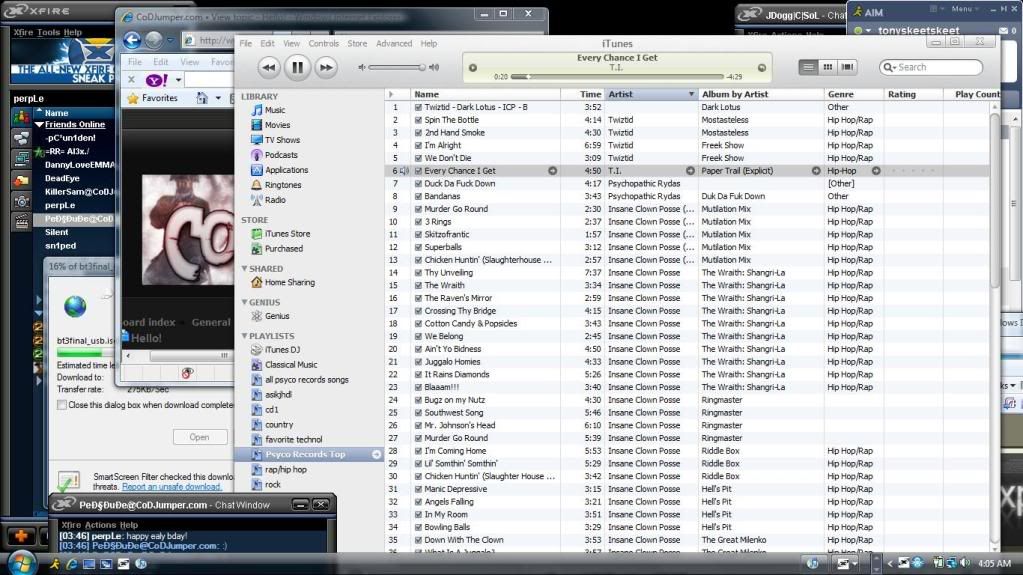Screen dimensions: 1023x575
Task: Open the Artist column sort dropdown
Action: [691, 95]
